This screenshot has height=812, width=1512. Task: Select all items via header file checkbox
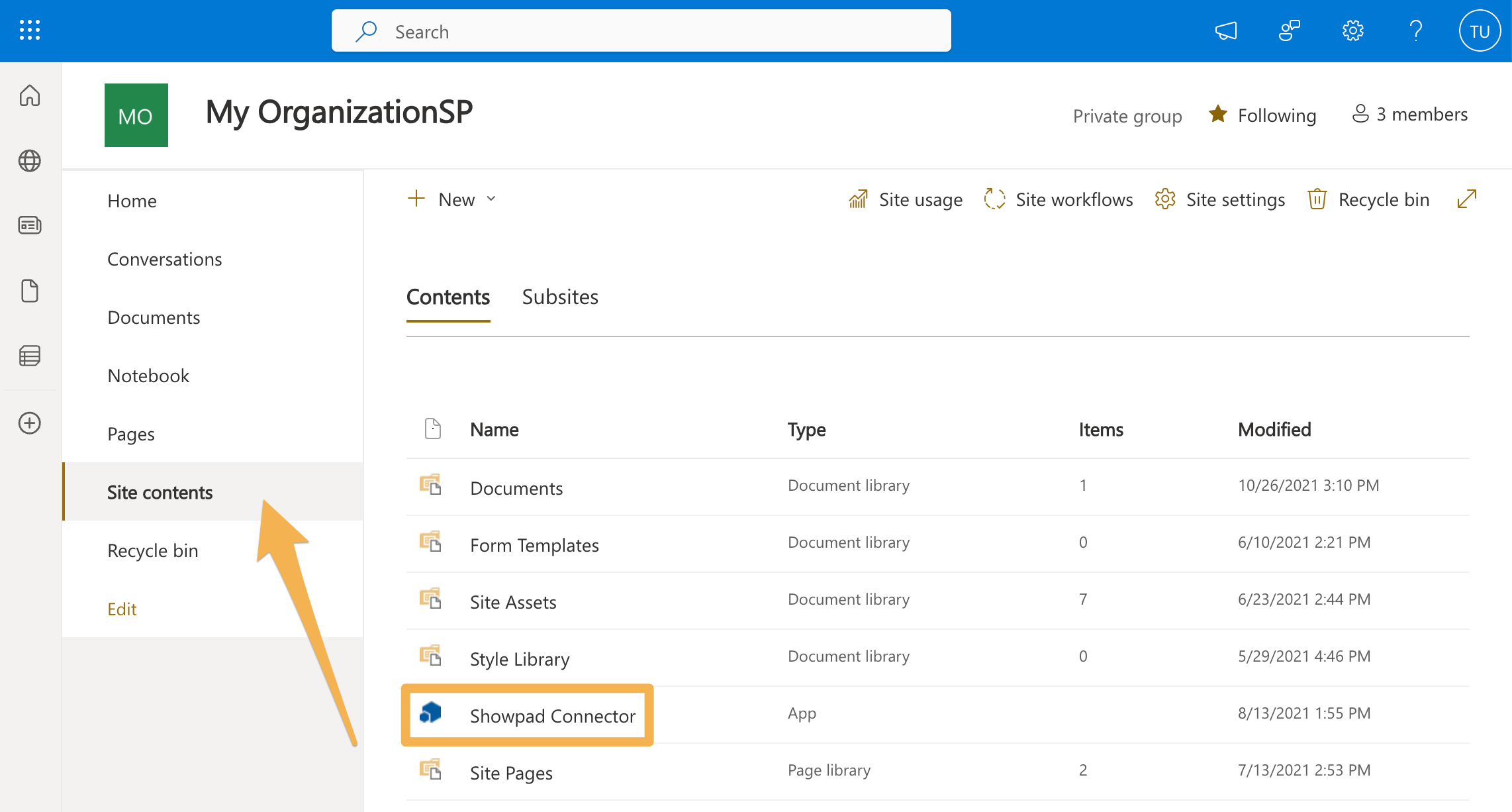[432, 429]
